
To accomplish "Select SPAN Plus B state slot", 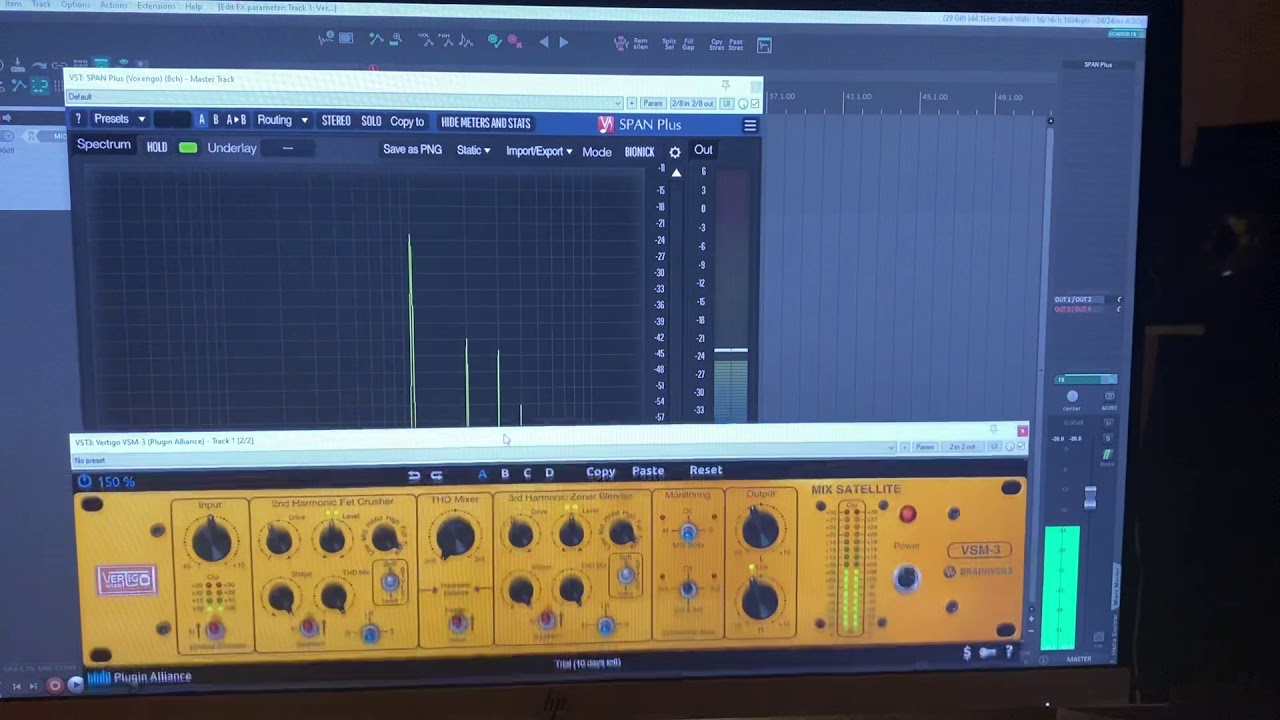I will tap(215, 120).
